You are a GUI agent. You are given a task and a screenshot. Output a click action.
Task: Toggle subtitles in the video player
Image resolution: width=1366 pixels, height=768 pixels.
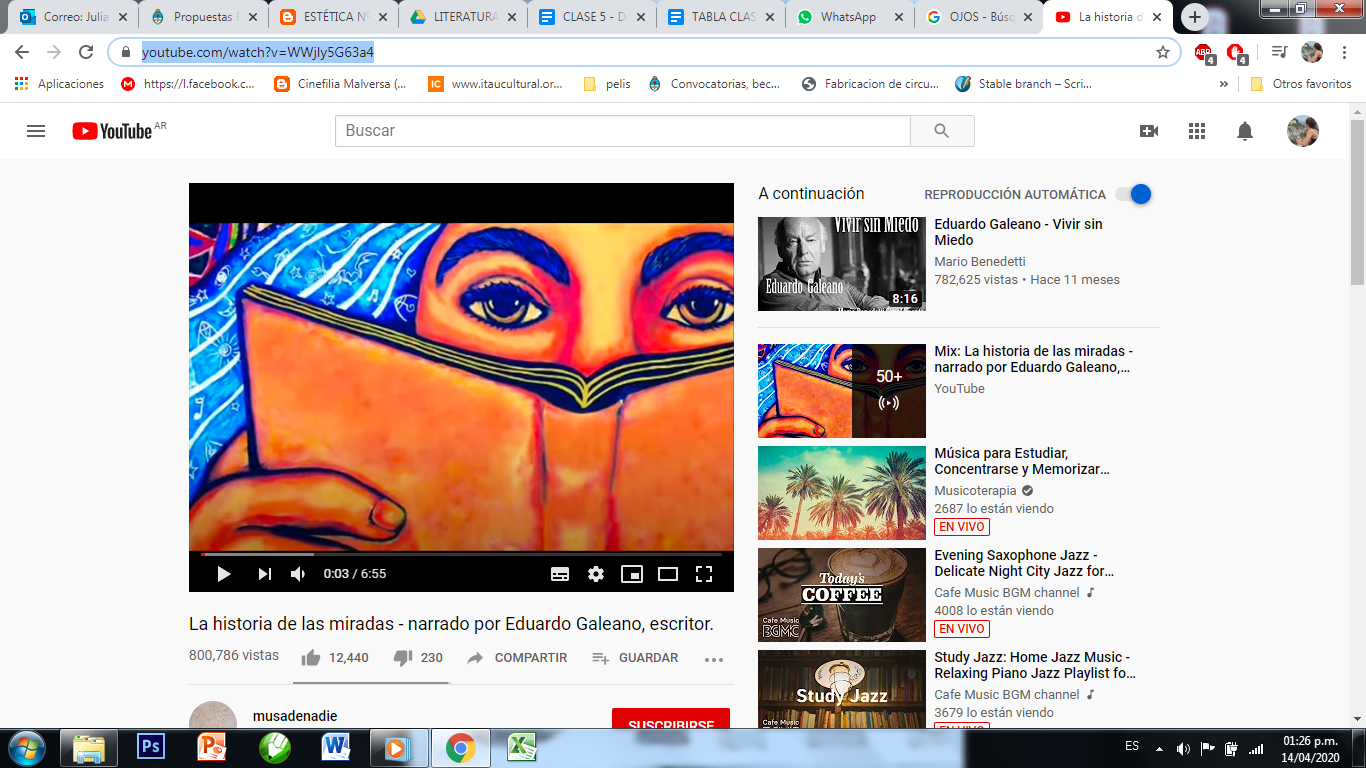[x=560, y=574]
